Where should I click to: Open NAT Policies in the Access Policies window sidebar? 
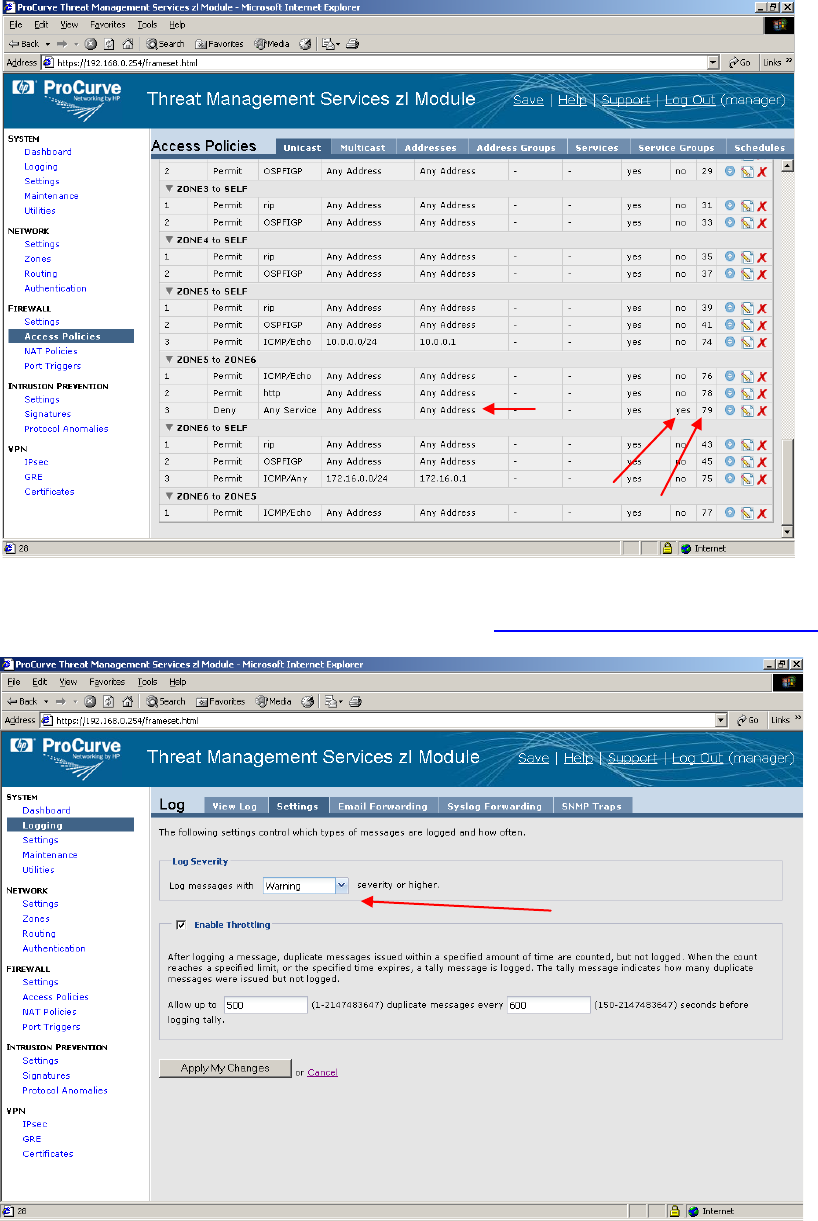click(x=51, y=351)
